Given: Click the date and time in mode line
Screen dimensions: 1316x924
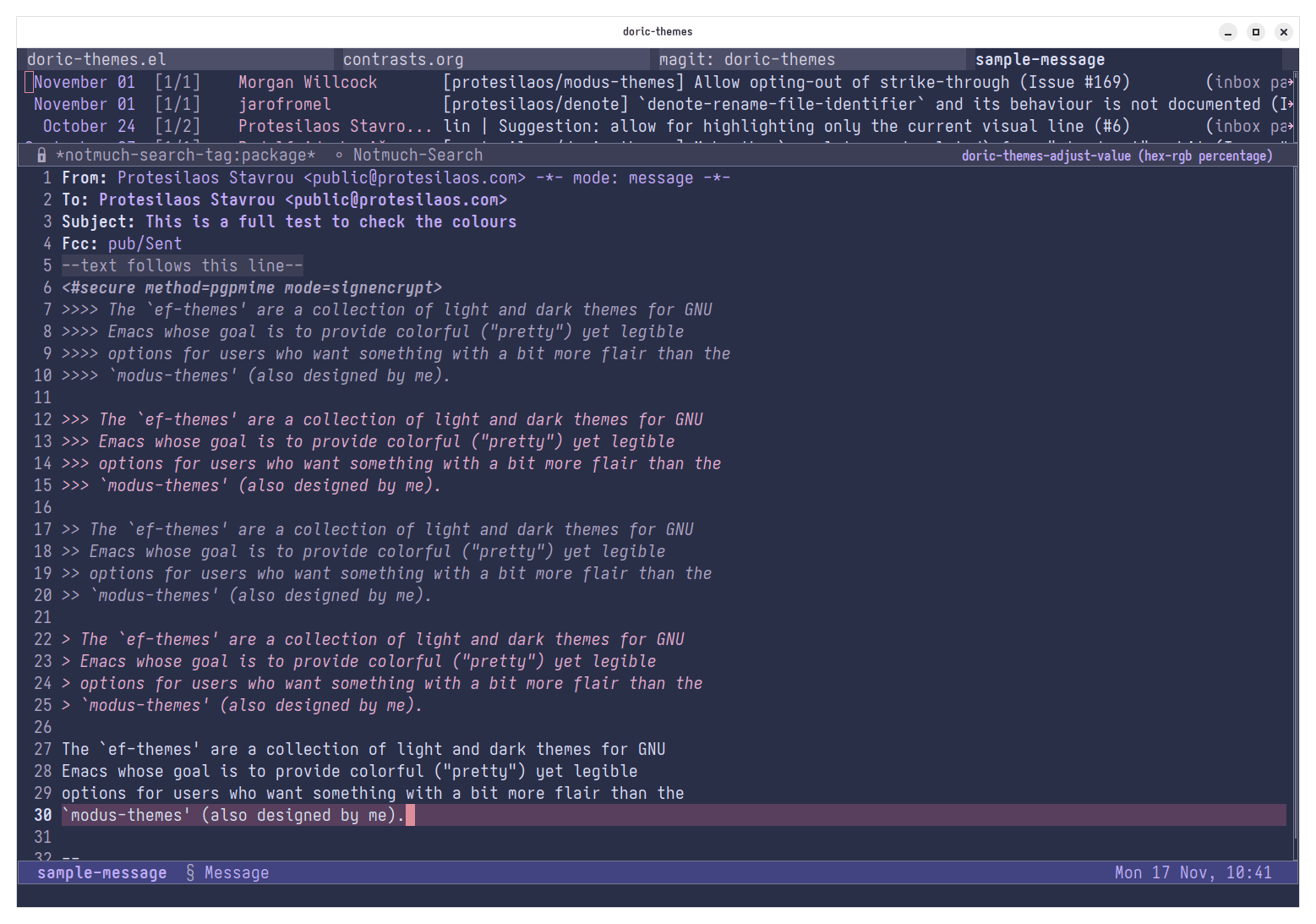Looking at the screenshot, I should [1193, 872].
